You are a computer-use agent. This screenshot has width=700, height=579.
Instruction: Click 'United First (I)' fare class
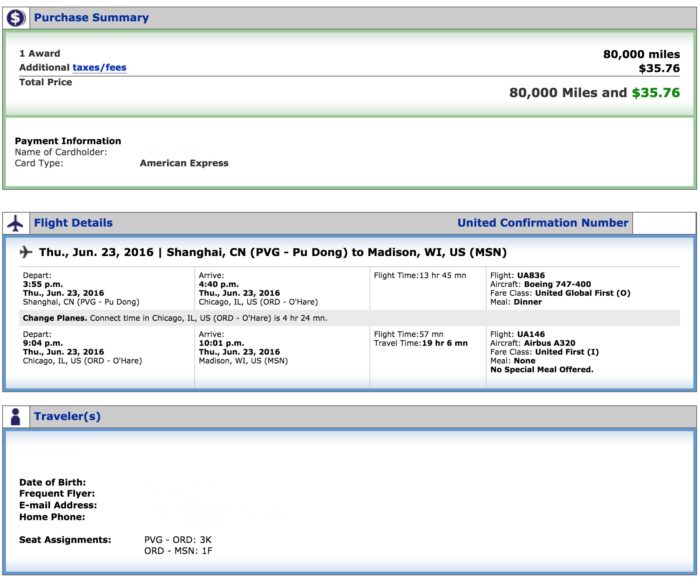pyautogui.click(x=567, y=352)
